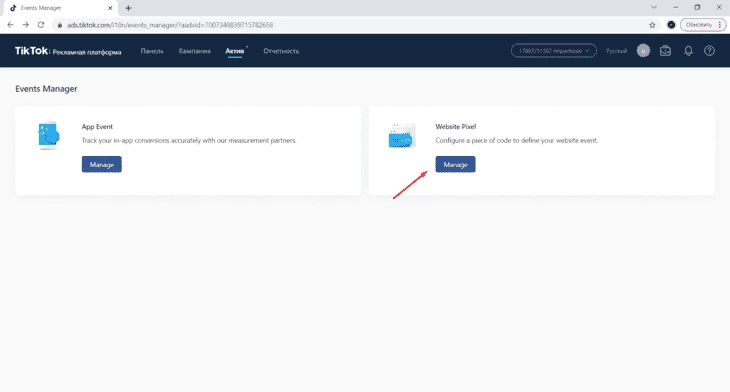
Task: Reload the page in browser
Action: tap(41, 25)
